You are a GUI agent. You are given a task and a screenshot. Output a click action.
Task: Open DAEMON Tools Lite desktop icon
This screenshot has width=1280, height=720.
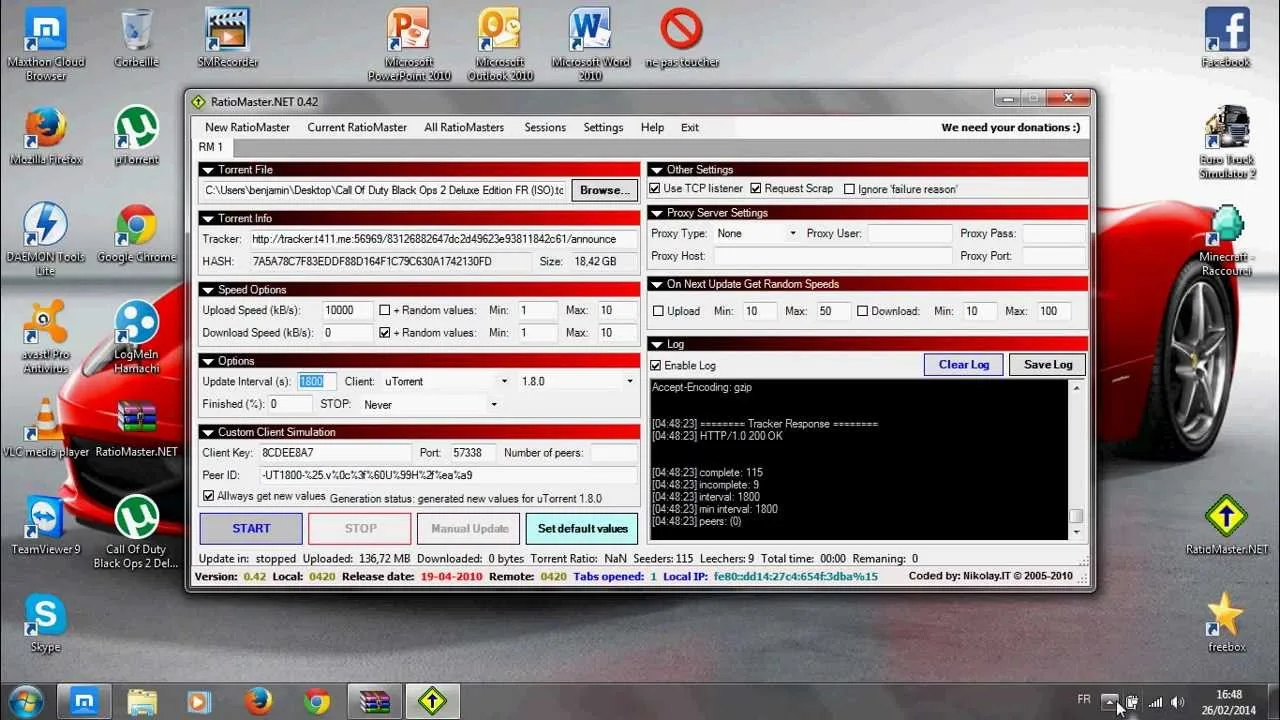[x=46, y=239]
